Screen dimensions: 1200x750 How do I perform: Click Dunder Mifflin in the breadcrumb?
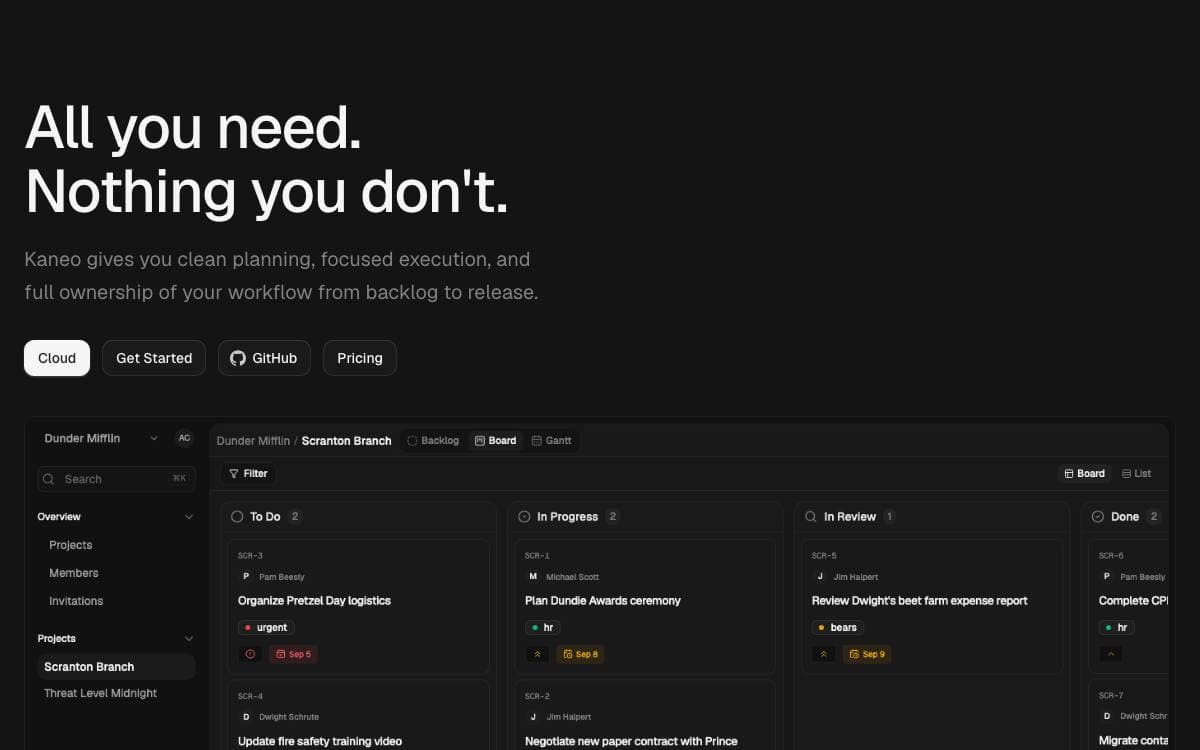click(x=253, y=440)
